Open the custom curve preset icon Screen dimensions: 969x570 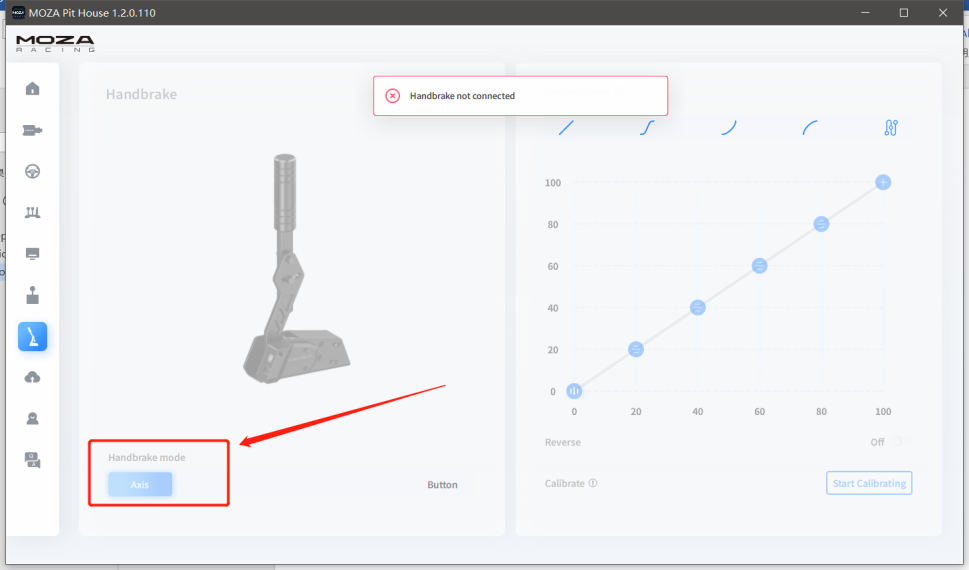click(891, 128)
